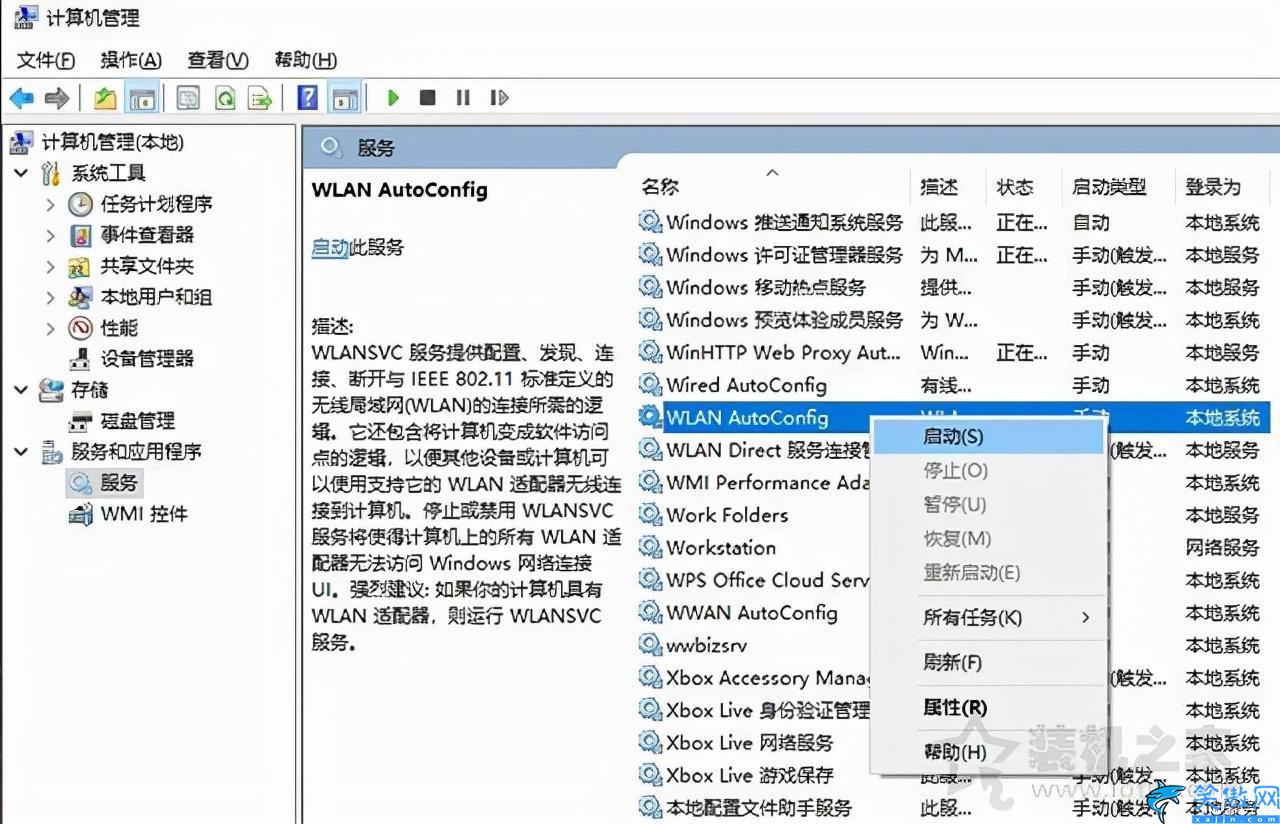Choose 刷新(F) in the context menu
1280x824 pixels.
(989, 663)
